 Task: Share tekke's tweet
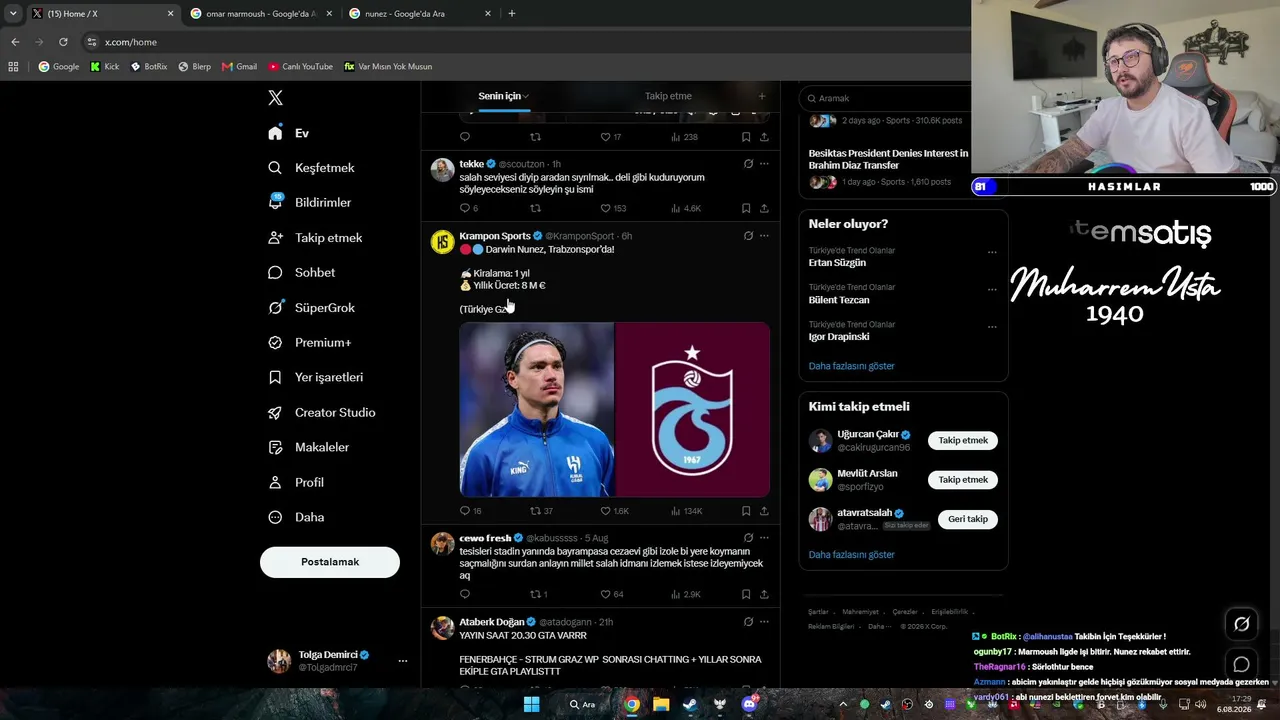(764, 208)
